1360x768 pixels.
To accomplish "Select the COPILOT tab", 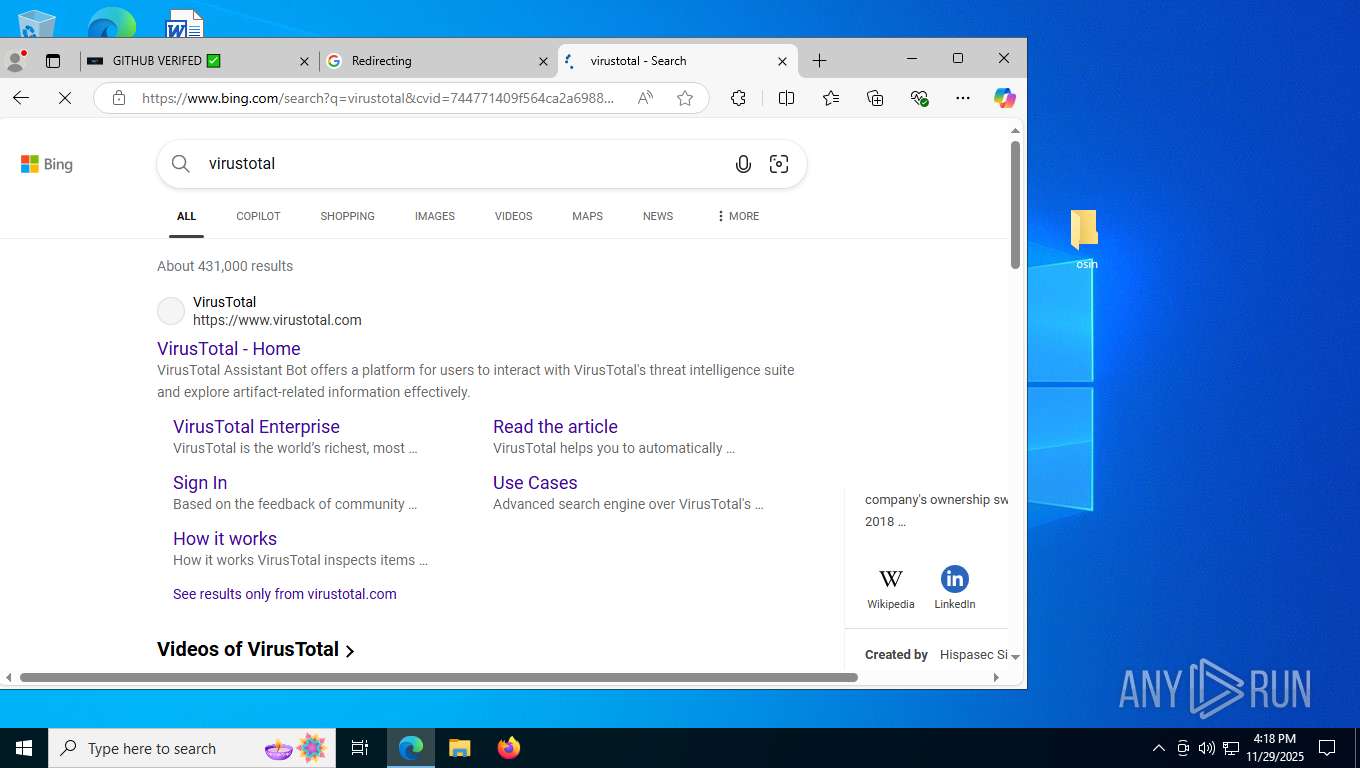I will click(x=258, y=216).
